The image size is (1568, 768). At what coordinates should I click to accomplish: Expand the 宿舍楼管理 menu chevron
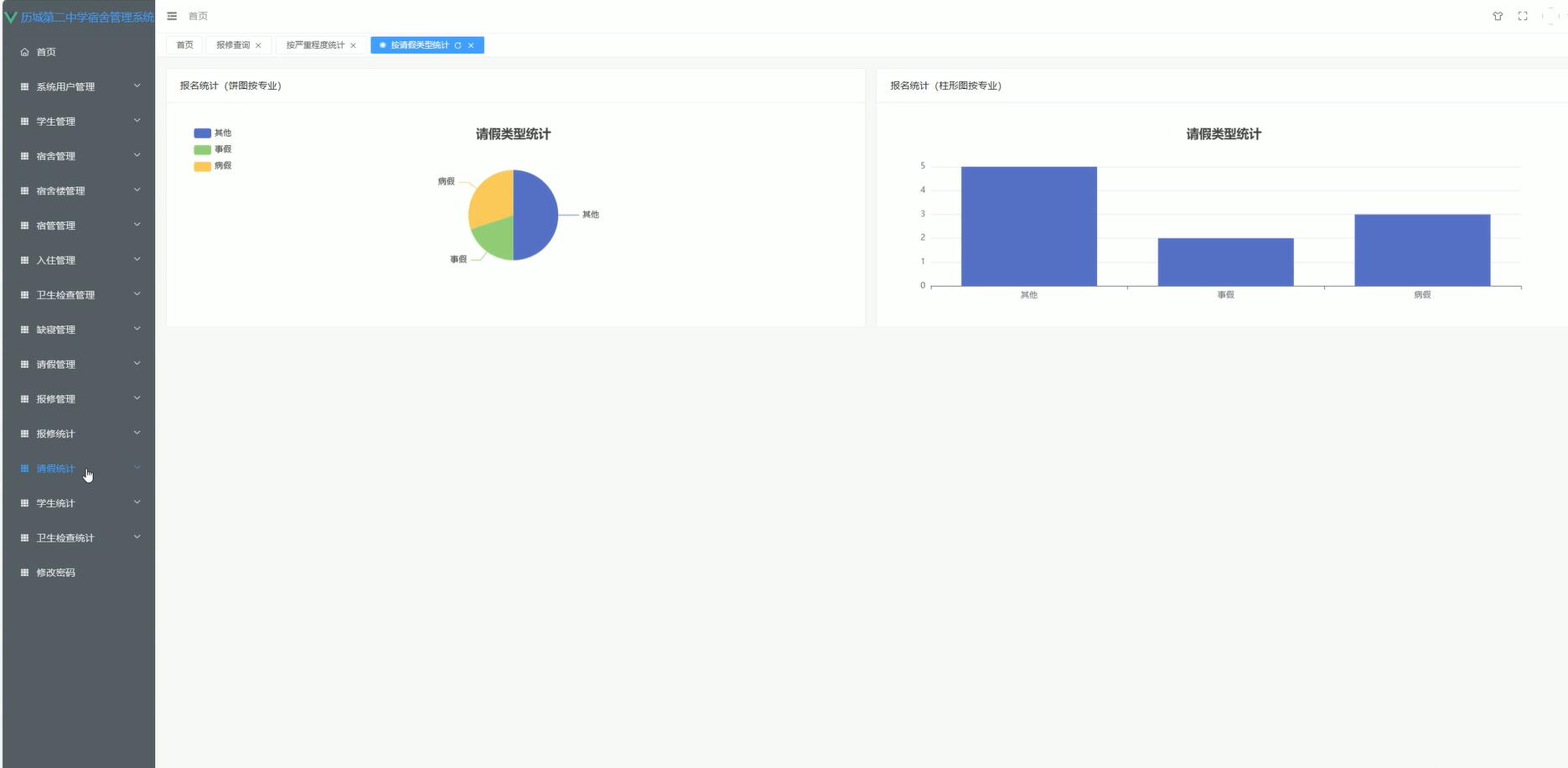click(x=137, y=190)
